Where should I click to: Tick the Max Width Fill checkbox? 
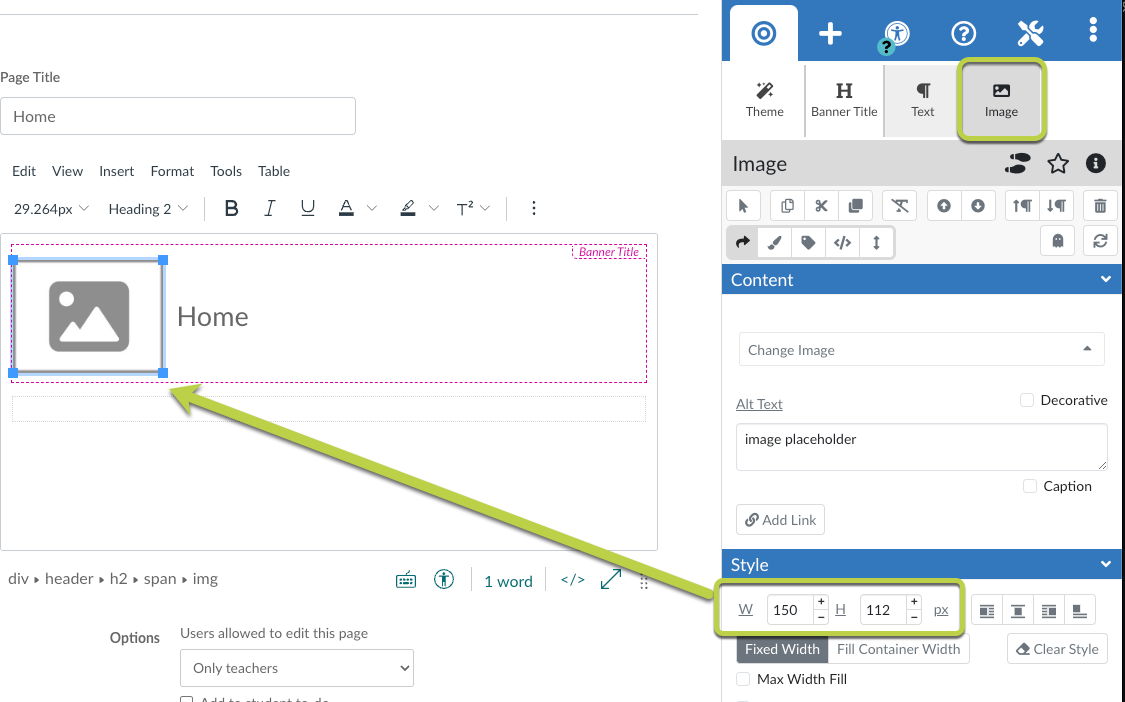tap(743, 679)
